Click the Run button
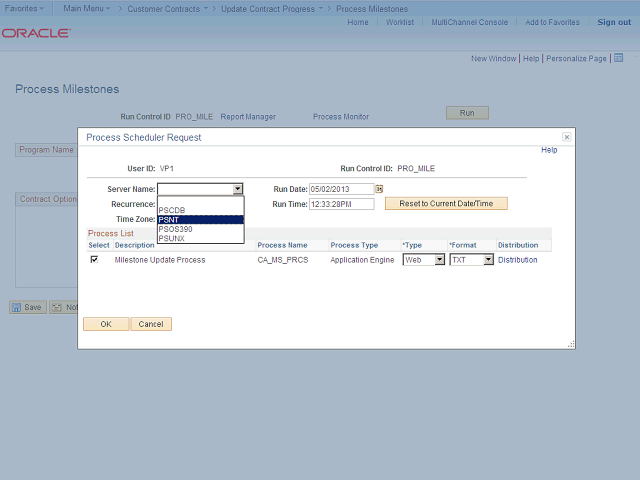Image resolution: width=640 pixels, height=480 pixels. click(x=467, y=113)
